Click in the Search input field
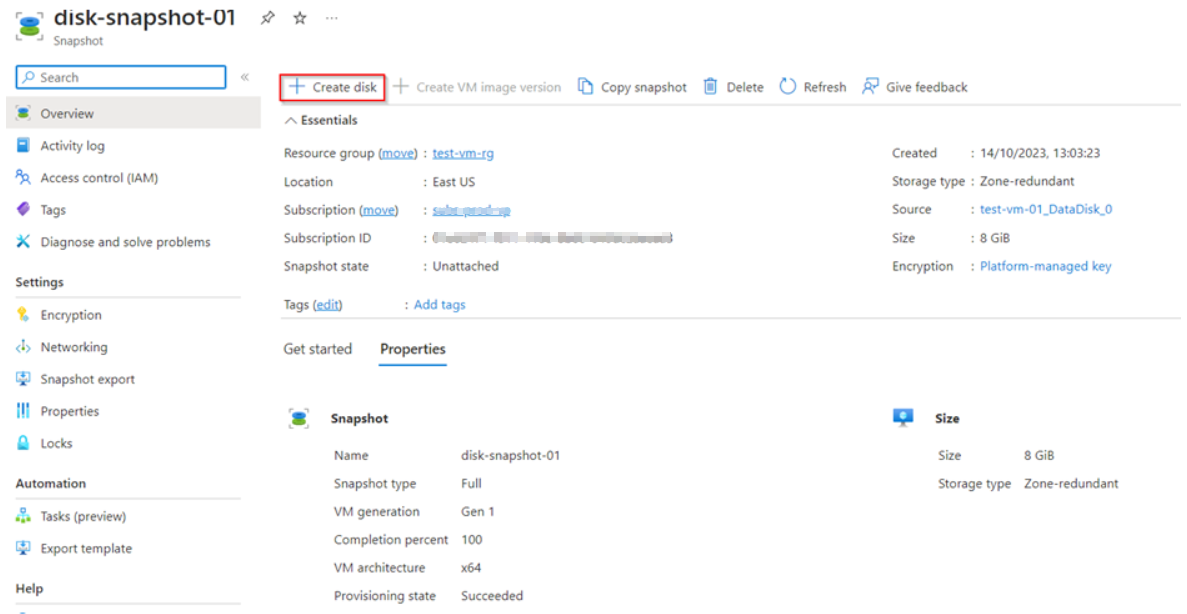 [x=121, y=77]
